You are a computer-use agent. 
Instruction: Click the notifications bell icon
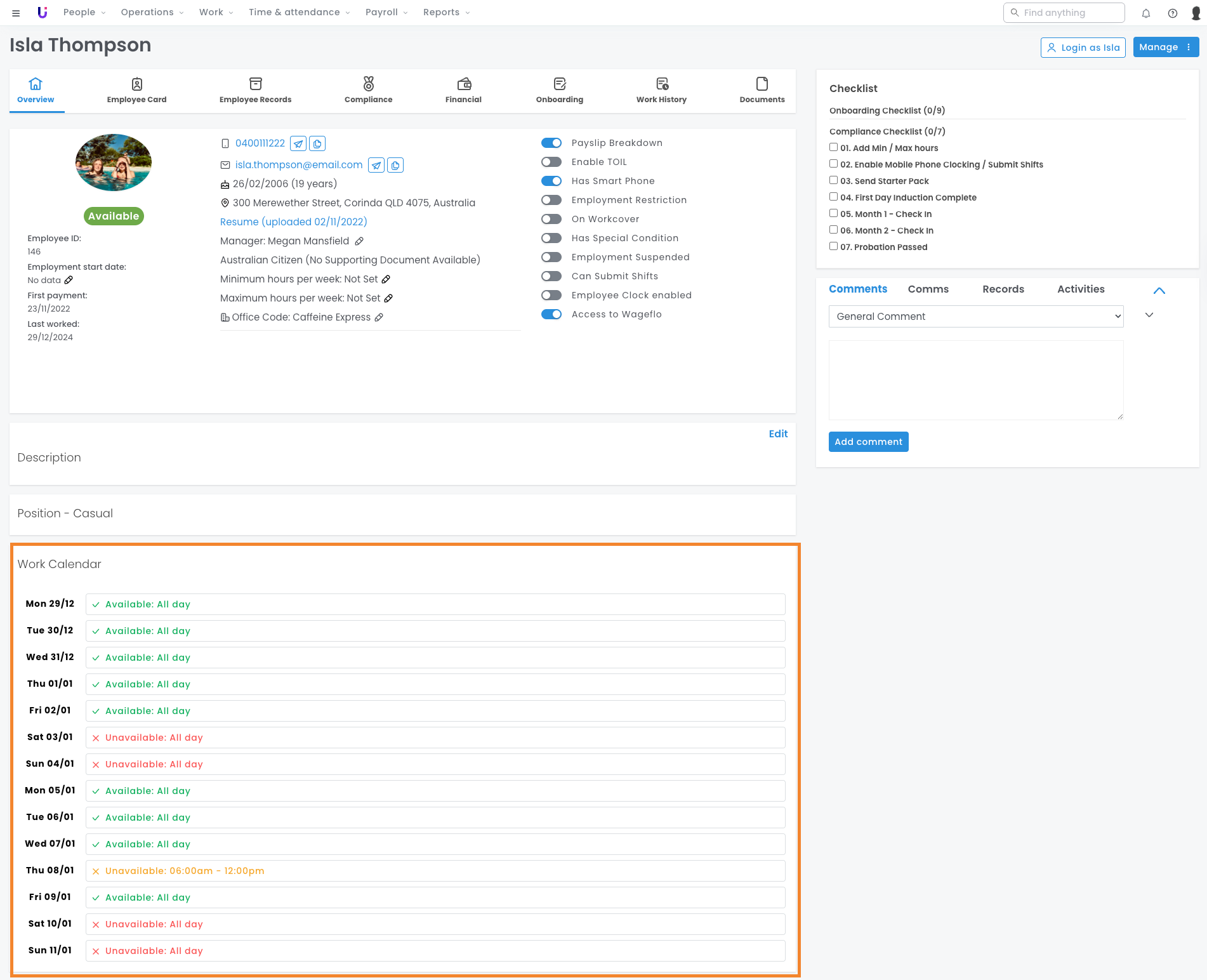[1146, 13]
